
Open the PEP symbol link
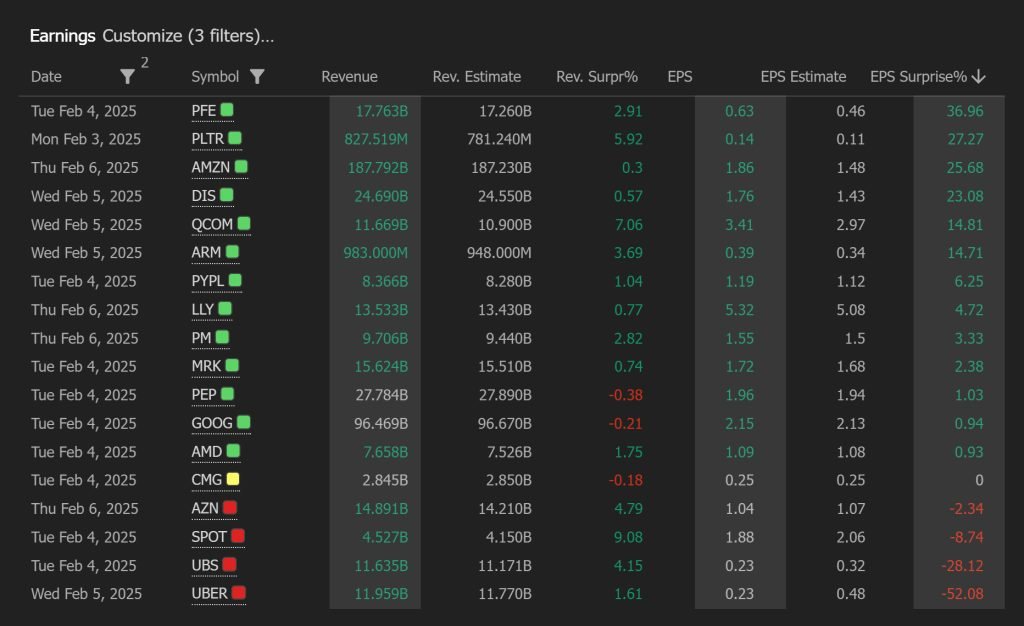point(204,395)
